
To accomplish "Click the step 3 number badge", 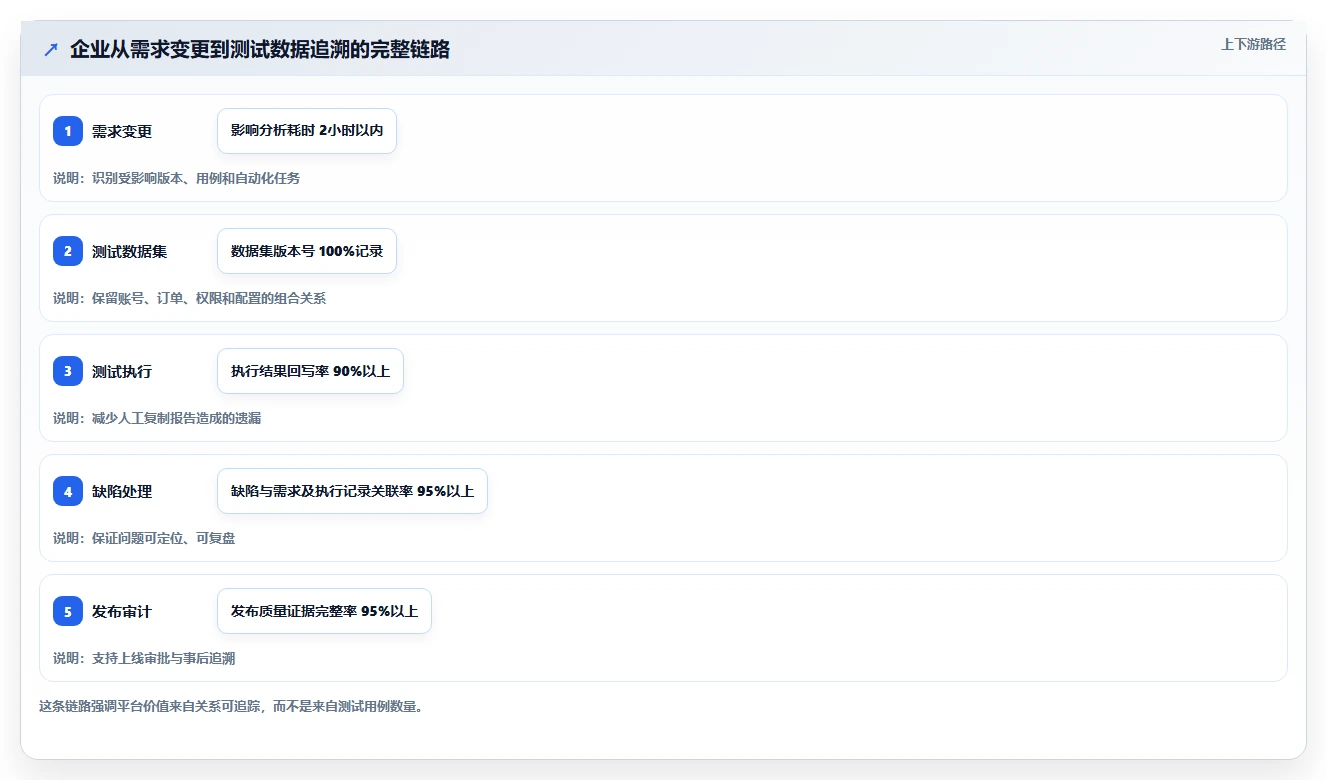I will coord(68,371).
